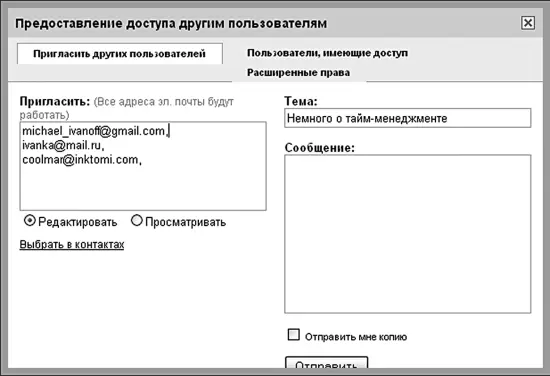
Task: Select the Редактировать radio button
Action: coord(29,221)
